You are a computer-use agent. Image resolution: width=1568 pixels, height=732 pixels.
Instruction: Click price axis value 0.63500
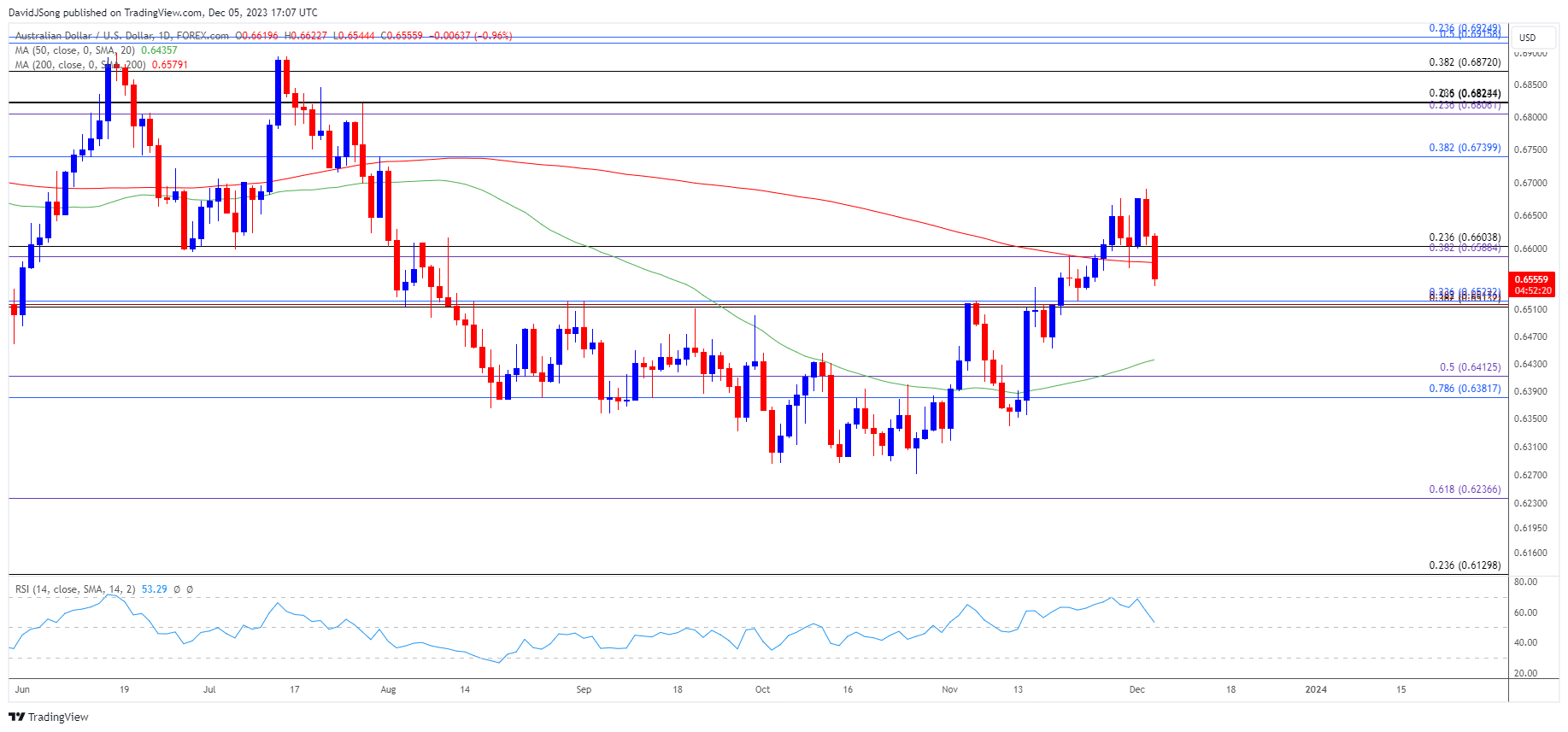pos(1530,419)
